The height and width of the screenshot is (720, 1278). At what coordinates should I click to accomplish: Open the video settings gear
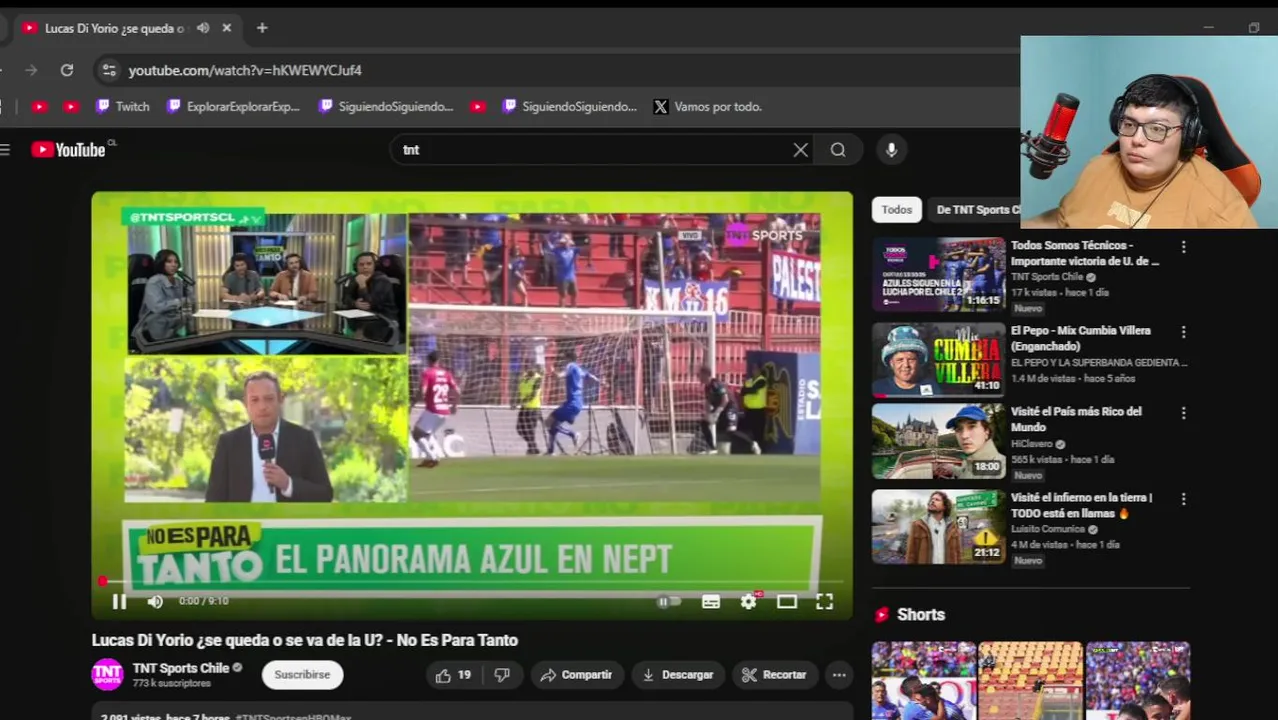(749, 601)
